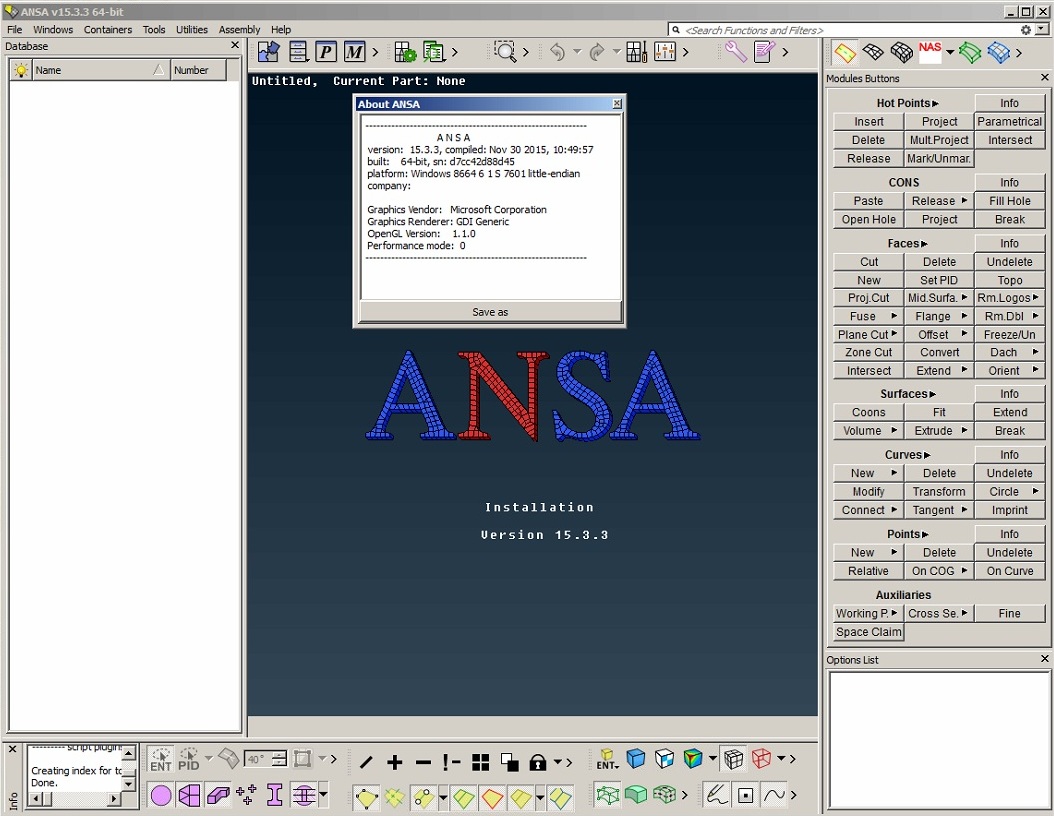Click the wrench settings icon
The image size is (1054, 816).
click(x=736, y=52)
